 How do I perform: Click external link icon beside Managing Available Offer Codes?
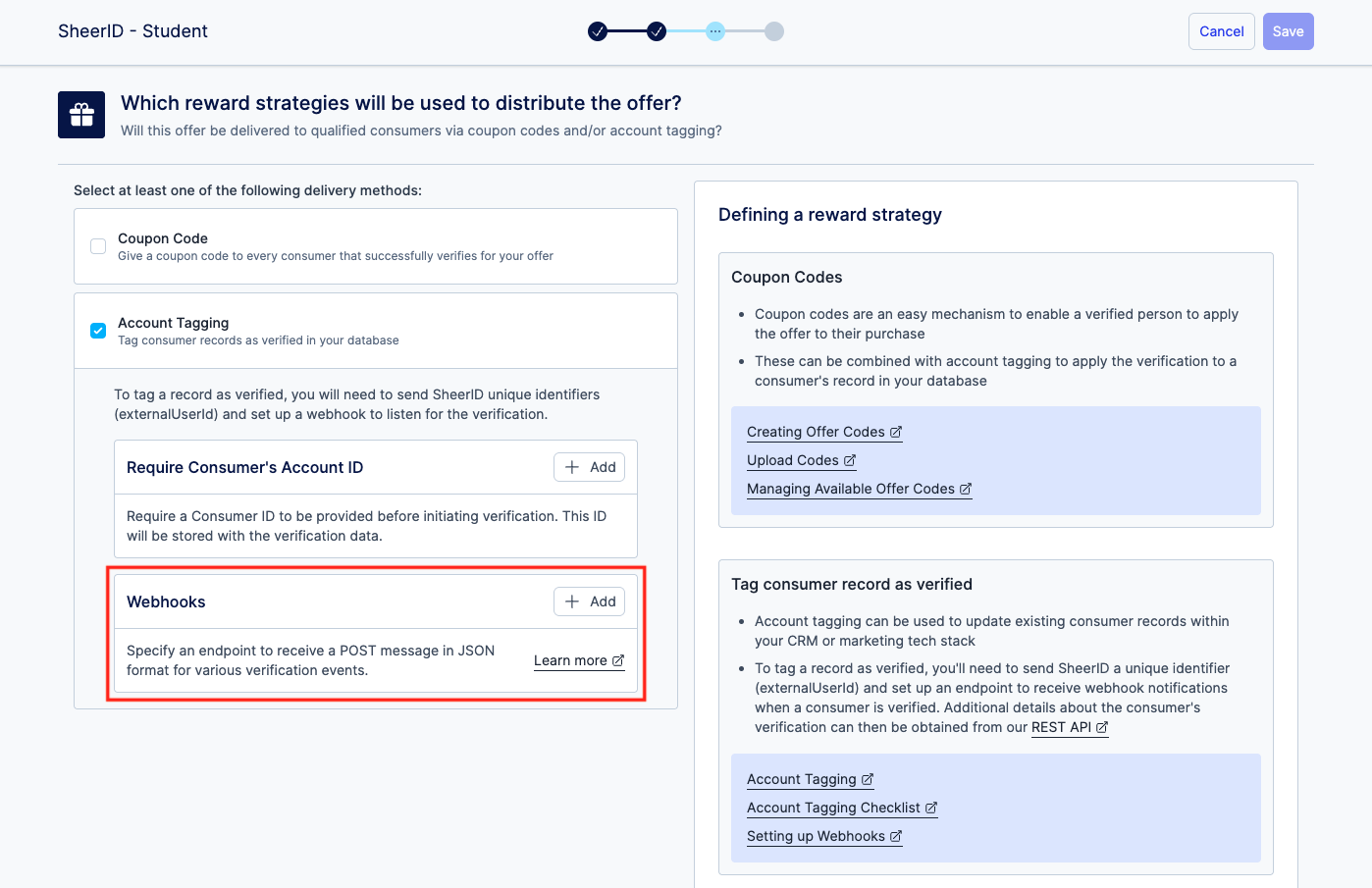point(966,489)
